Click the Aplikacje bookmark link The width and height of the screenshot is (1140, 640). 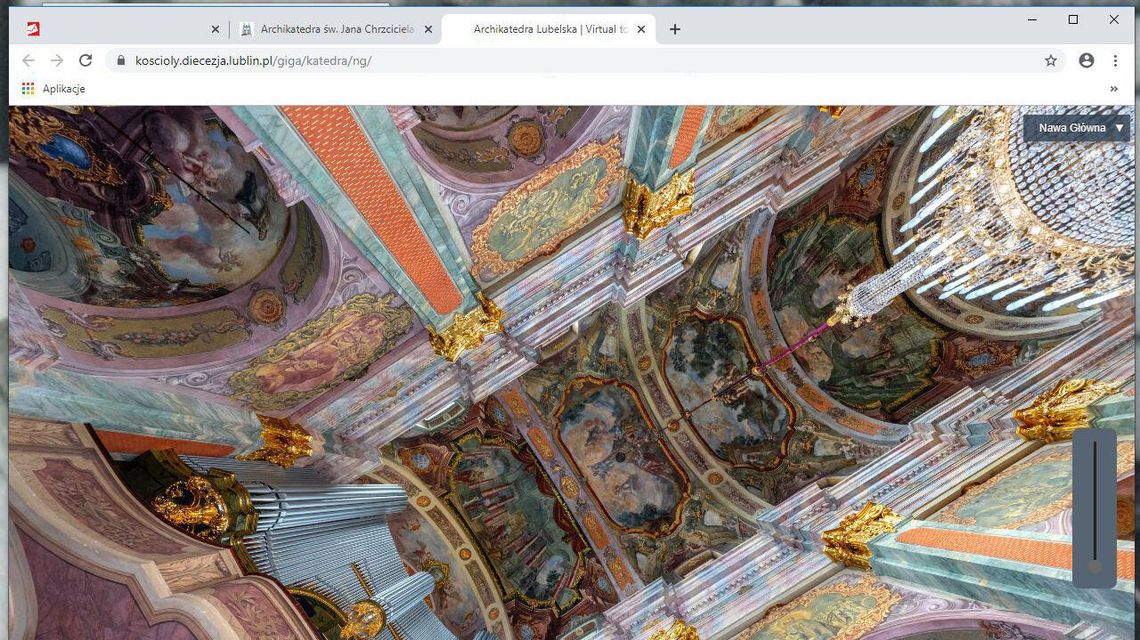(62, 88)
